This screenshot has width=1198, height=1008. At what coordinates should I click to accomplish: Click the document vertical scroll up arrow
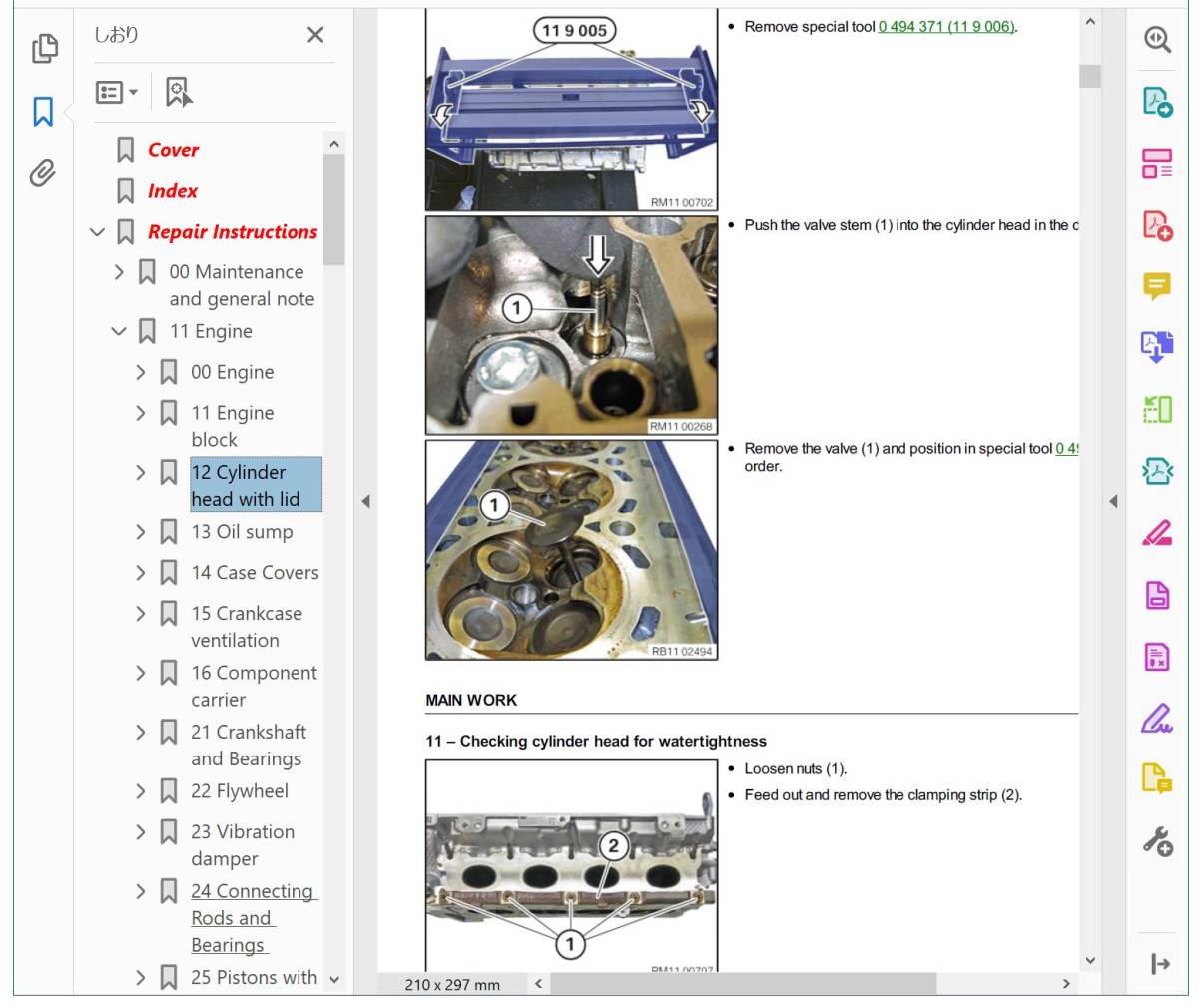point(1089,21)
